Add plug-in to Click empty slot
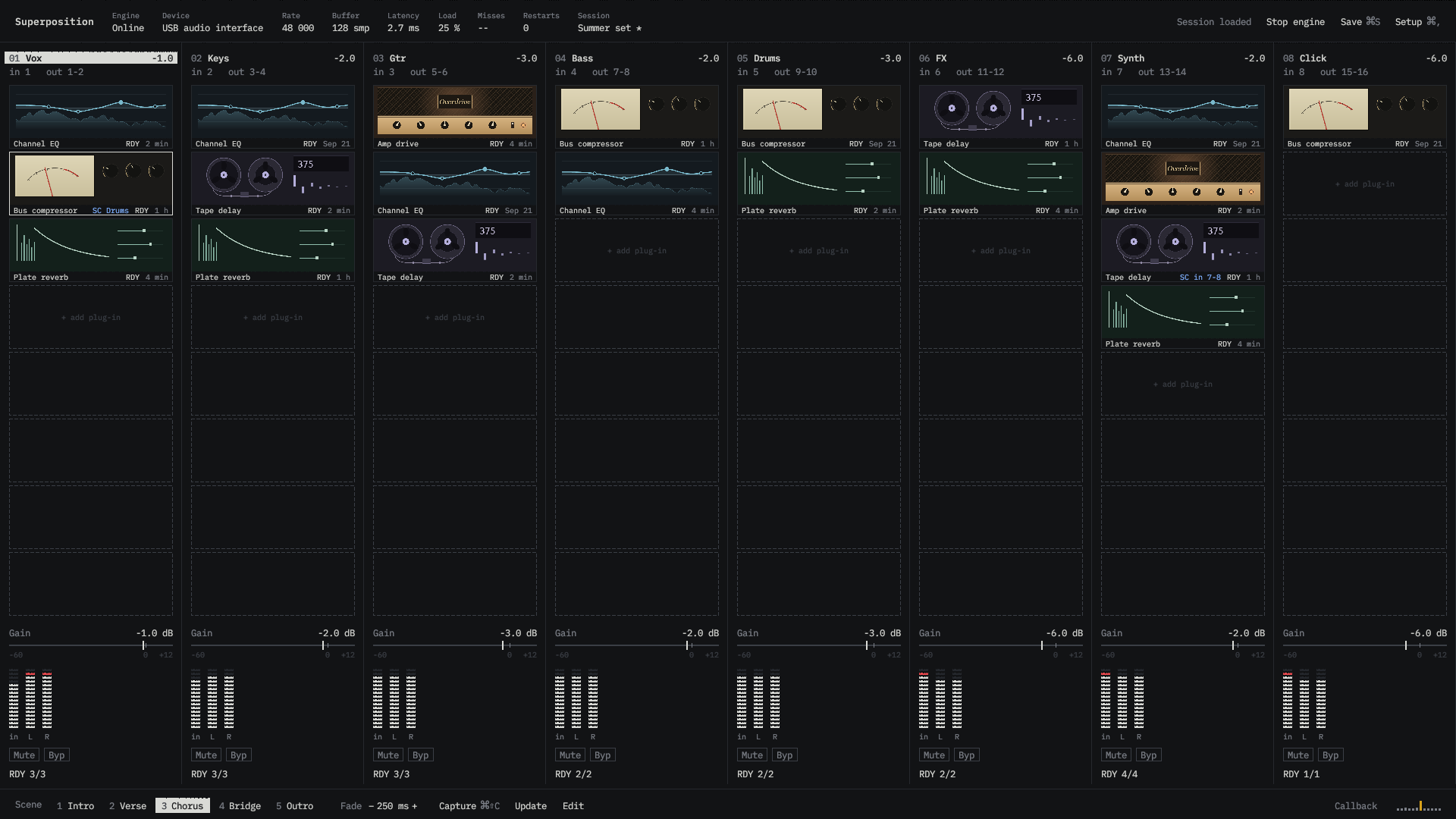The image size is (1456, 819). coord(1365,184)
